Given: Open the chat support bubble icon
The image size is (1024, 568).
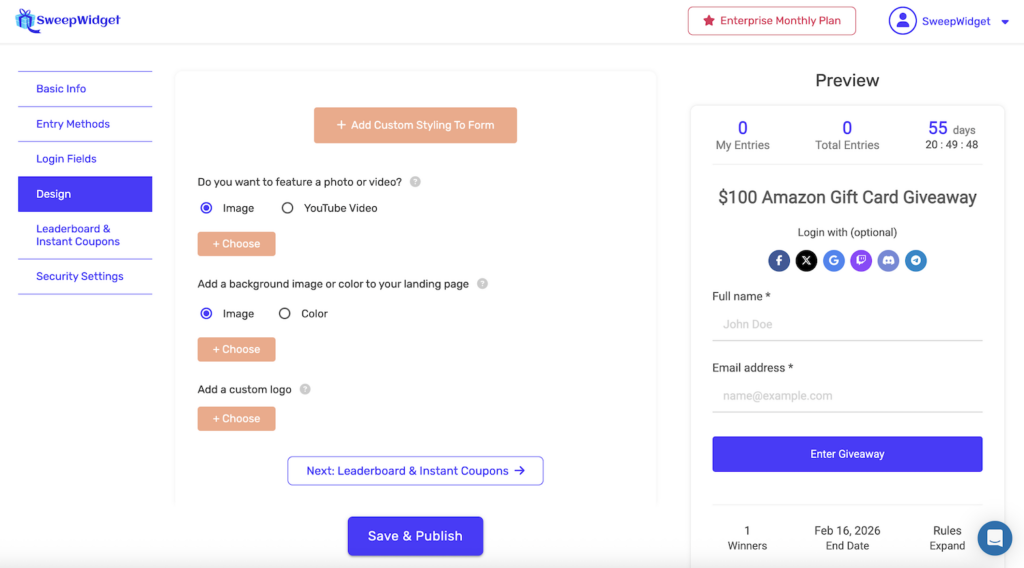Looking at the screenshot, I should (994, 538).
